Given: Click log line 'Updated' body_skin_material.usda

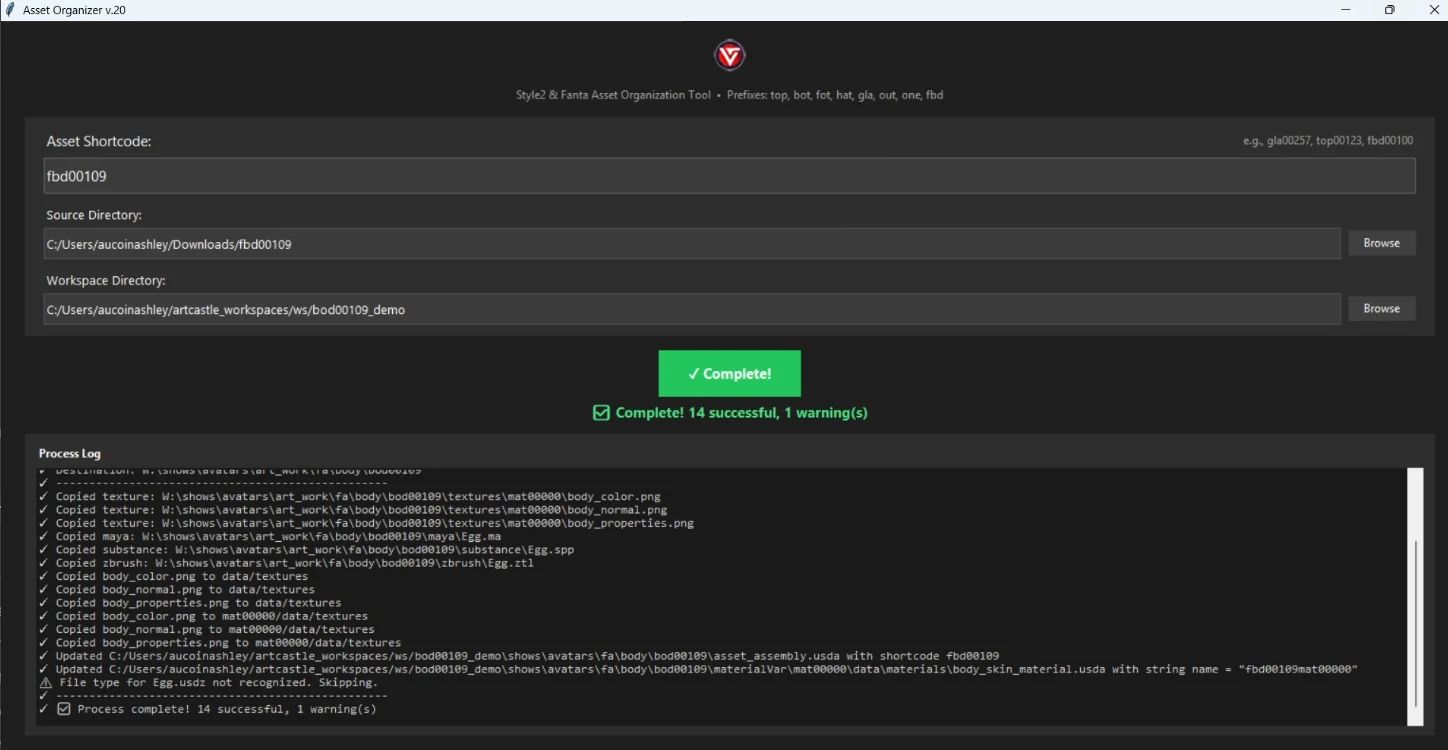Looking at the screenshot, I should tap(706, 669).
